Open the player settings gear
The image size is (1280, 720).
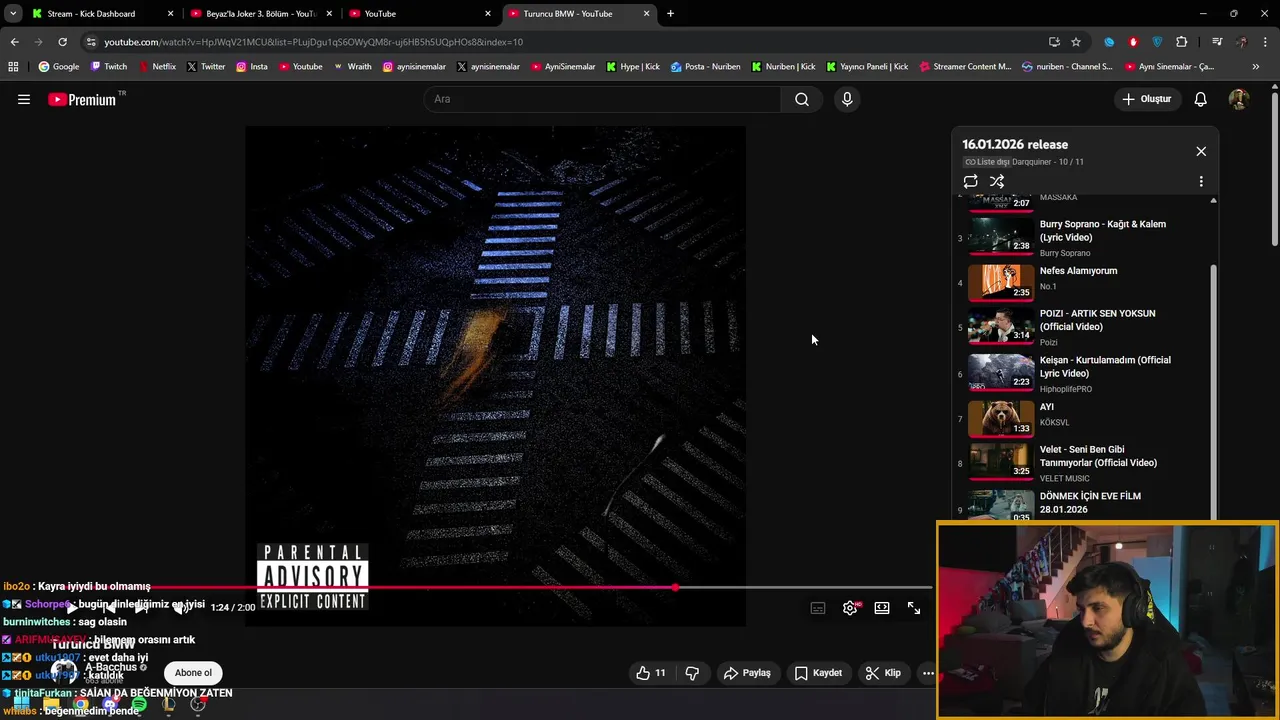pos(850,608)
